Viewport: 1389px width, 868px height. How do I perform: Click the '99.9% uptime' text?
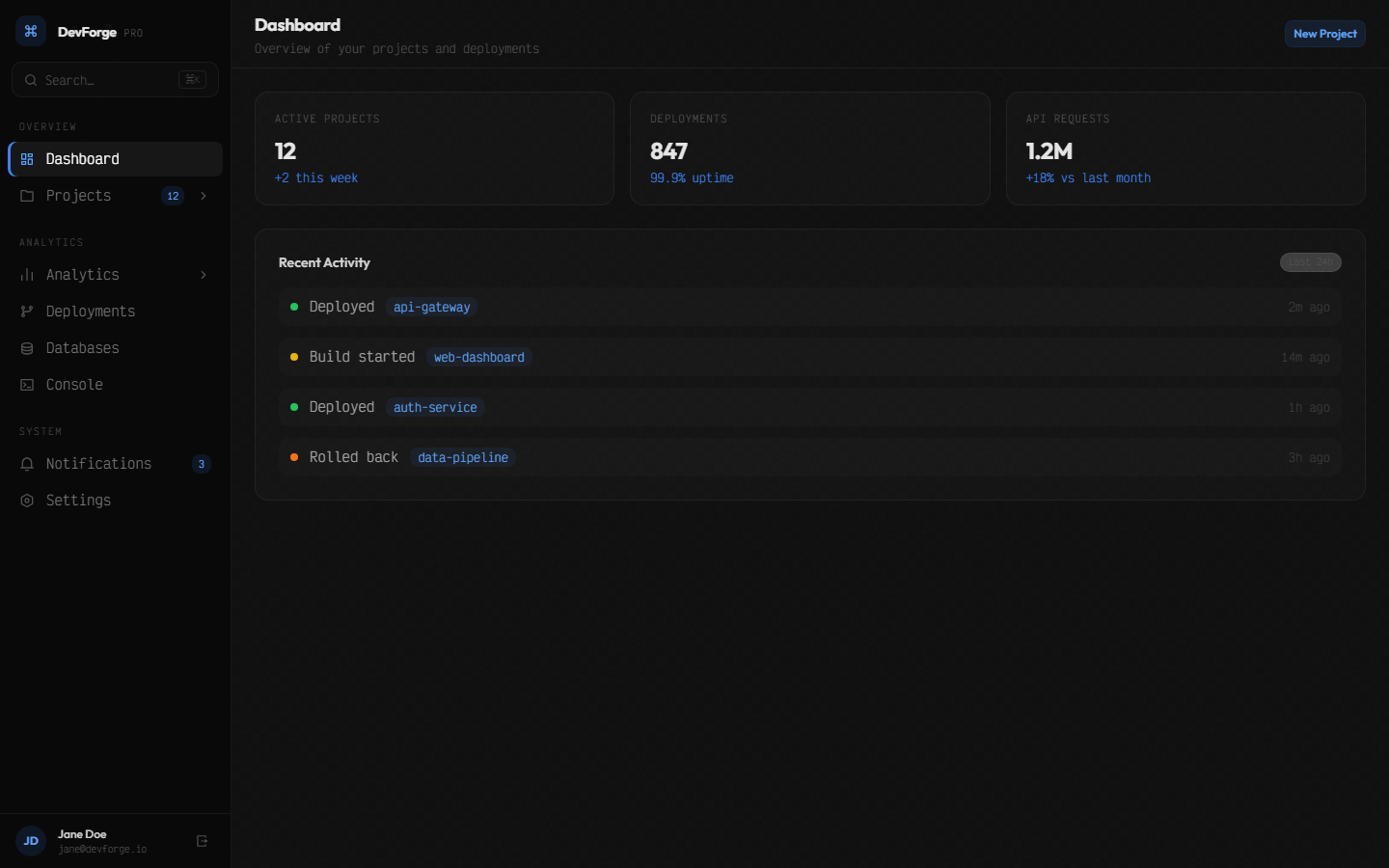[x=692, y=178]
